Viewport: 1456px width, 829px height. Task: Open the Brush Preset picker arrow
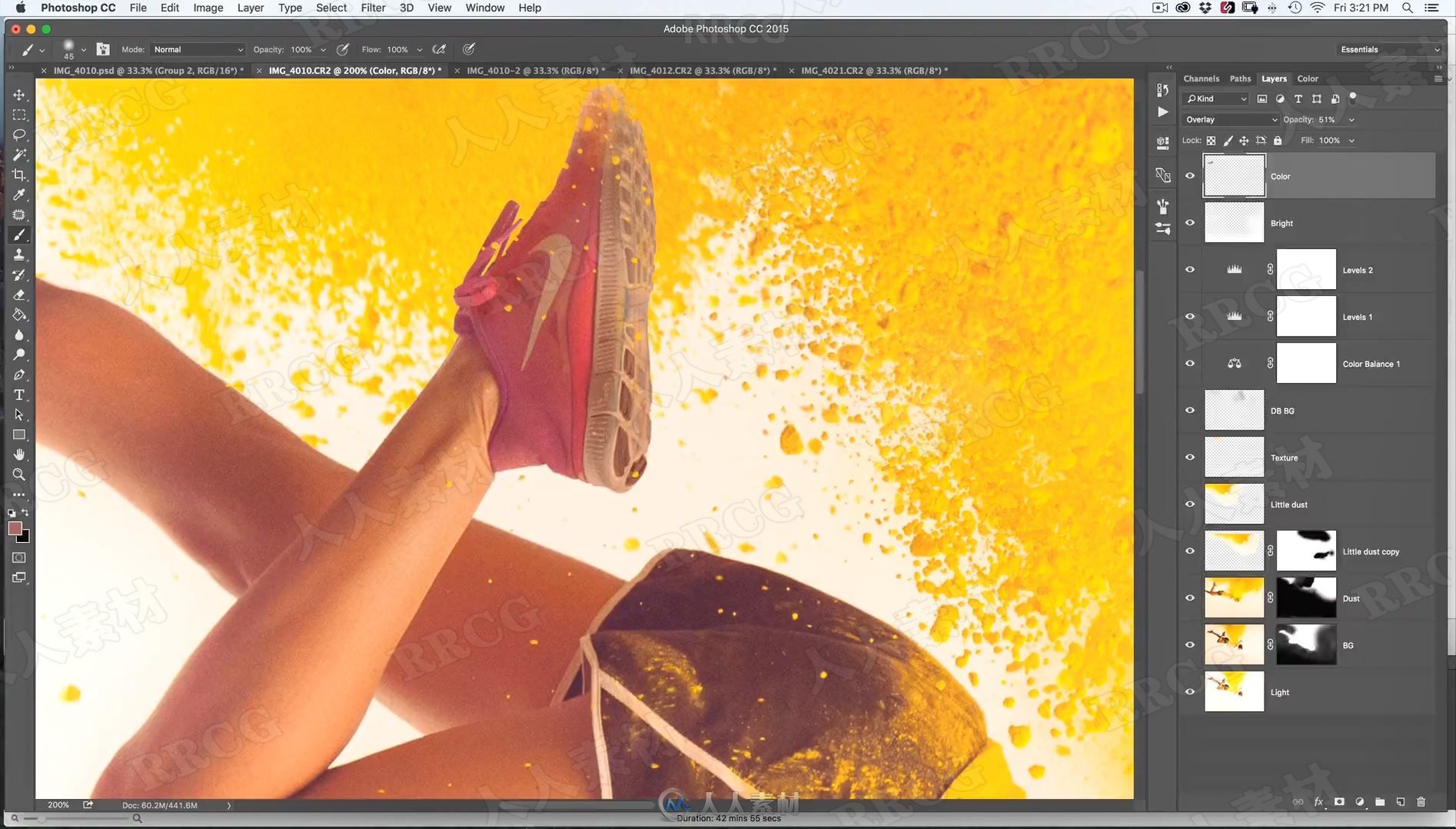[x=83, y=50]
